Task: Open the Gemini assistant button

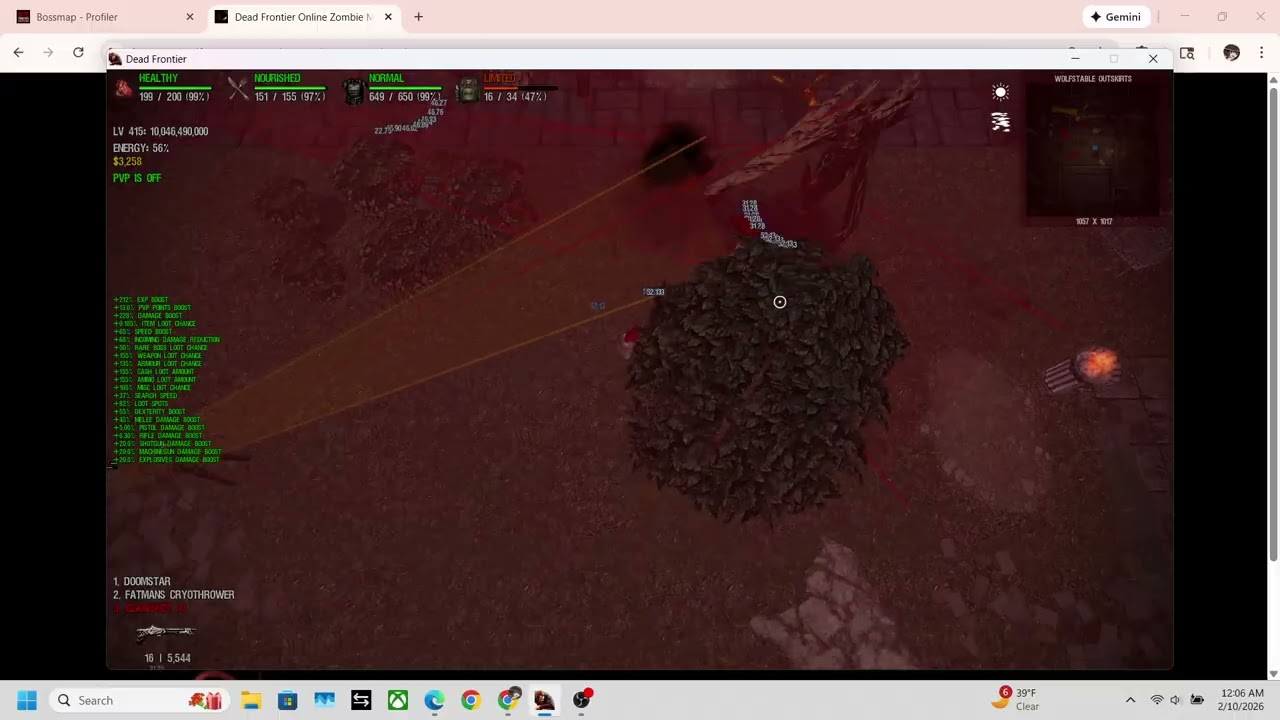Action: click(1116, 17)
